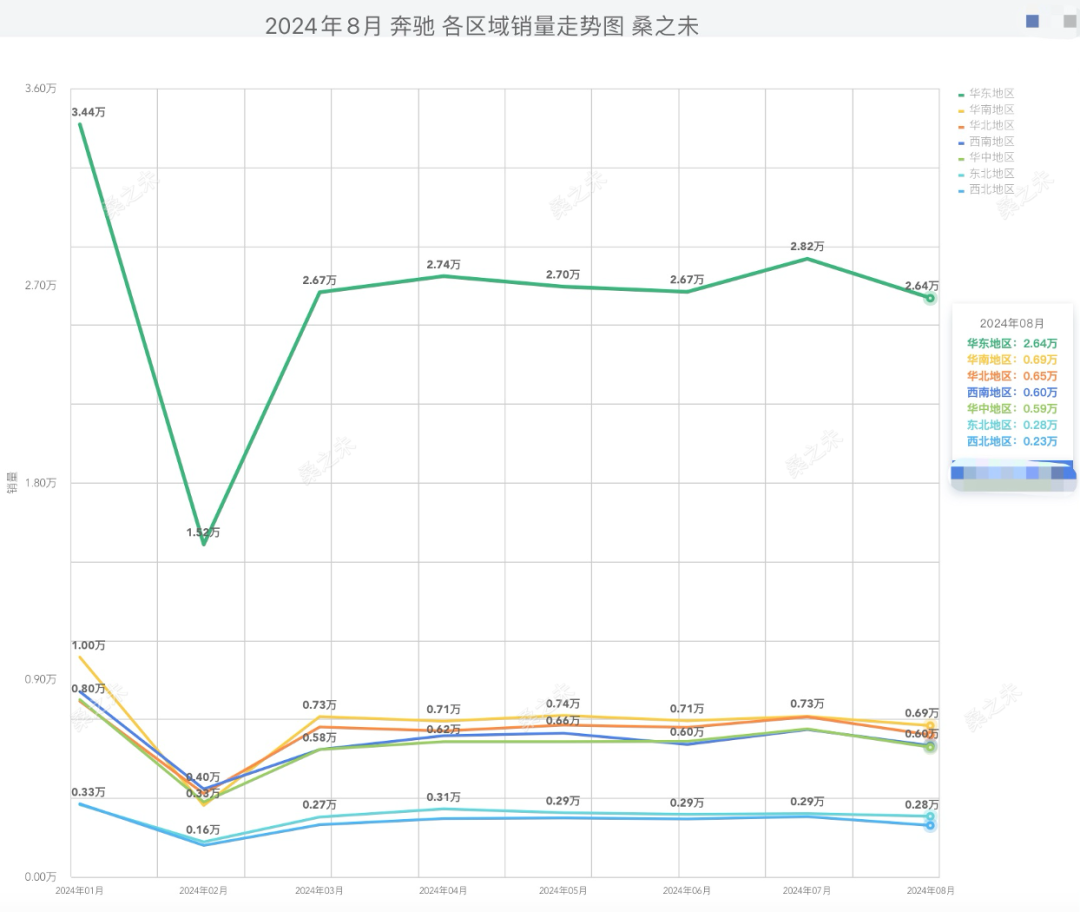Click the 华东 February low point 1.52万

[x=204, y=544]
